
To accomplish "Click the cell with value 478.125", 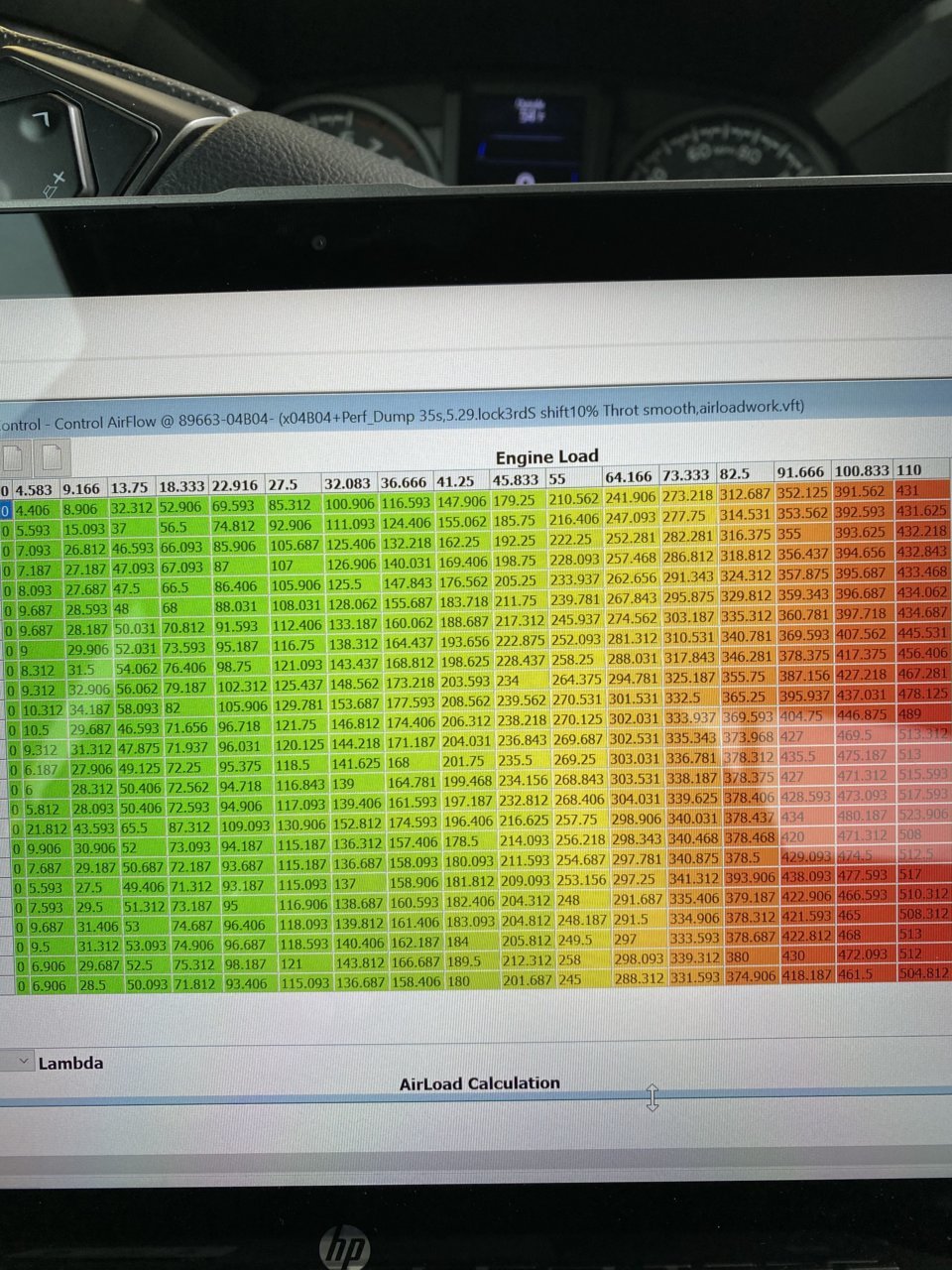I will 923,692.
